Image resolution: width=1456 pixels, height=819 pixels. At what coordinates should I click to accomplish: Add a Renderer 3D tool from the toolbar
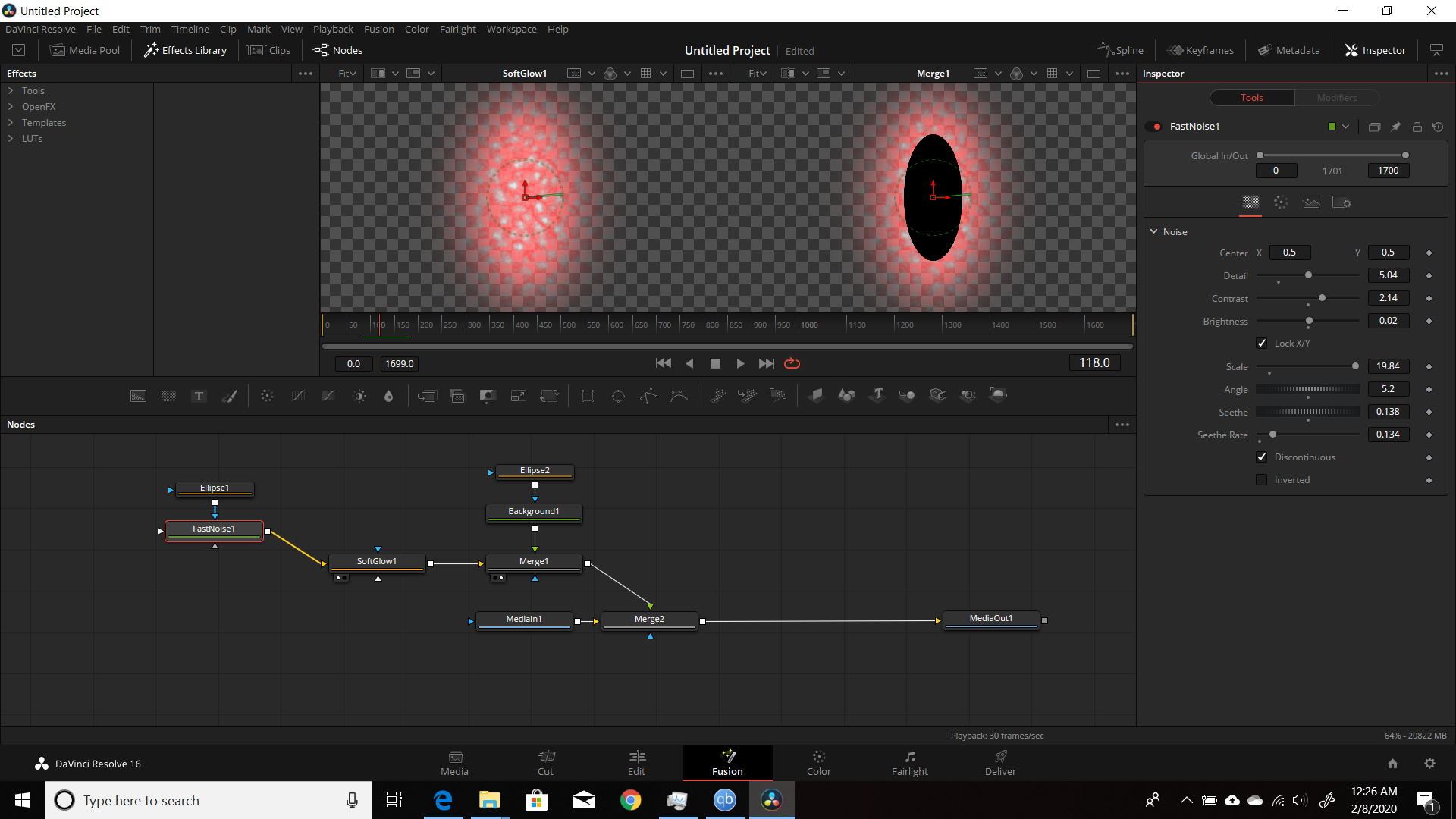(998, 395)
